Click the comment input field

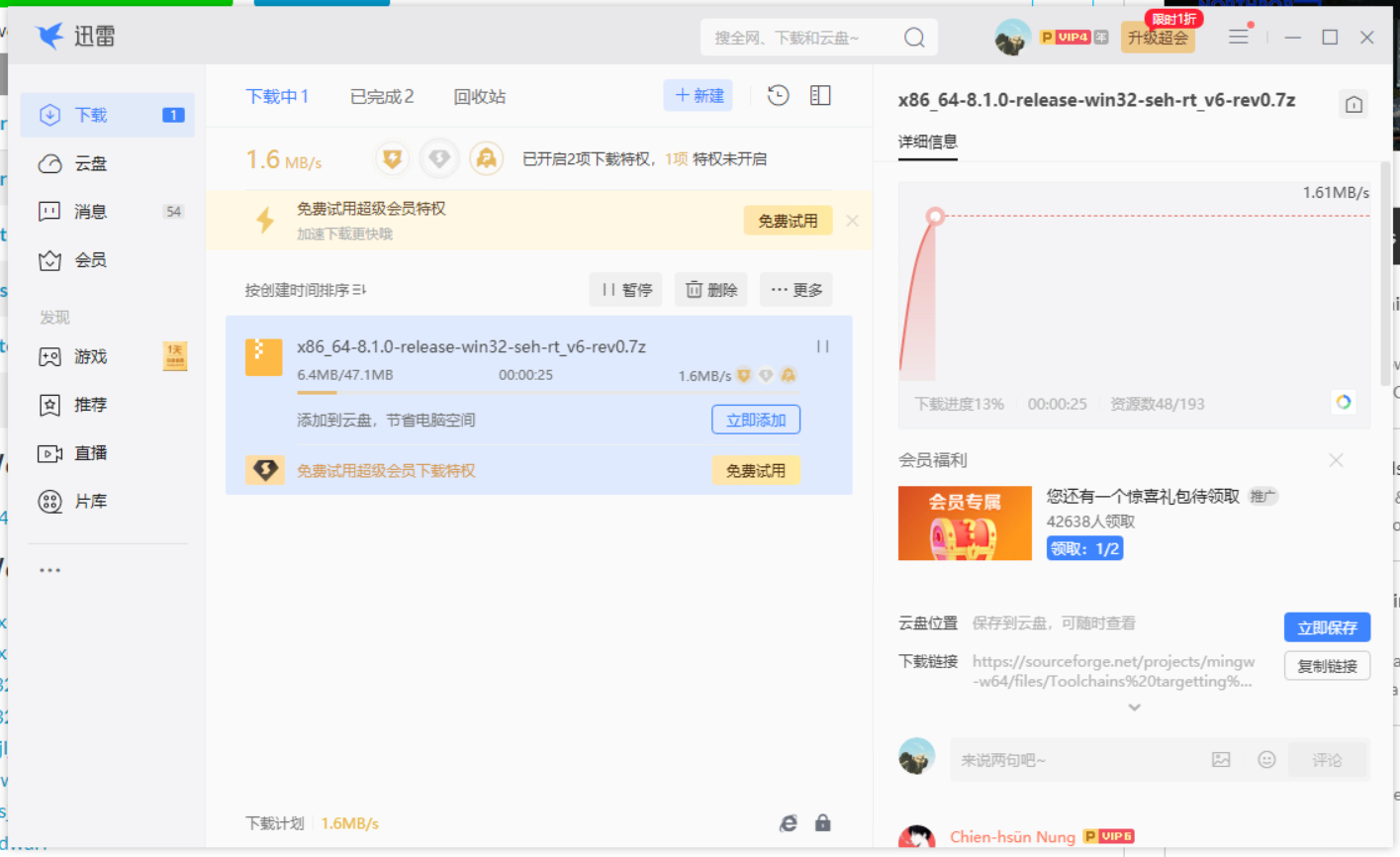click(x=1078, y=760)
